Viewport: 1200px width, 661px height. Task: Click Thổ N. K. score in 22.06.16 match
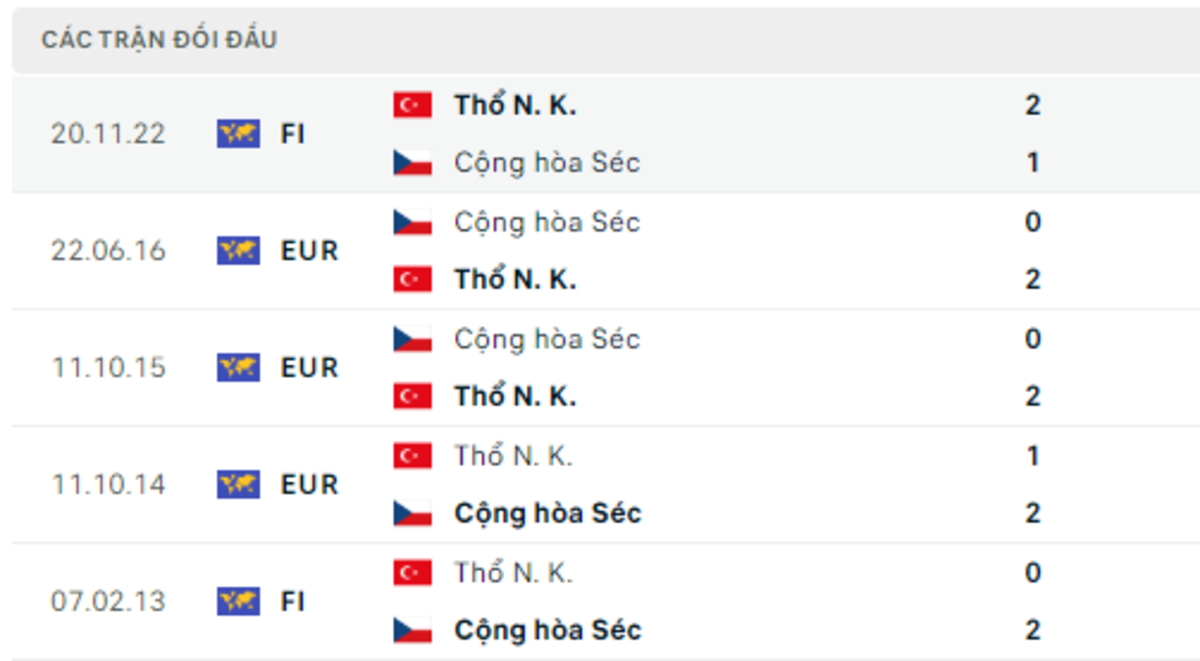(1033, 280)
